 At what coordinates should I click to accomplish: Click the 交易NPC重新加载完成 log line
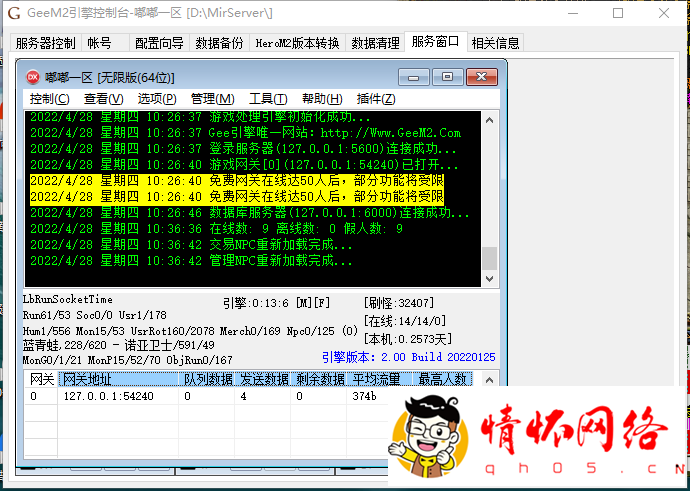(x=191, y=245)
